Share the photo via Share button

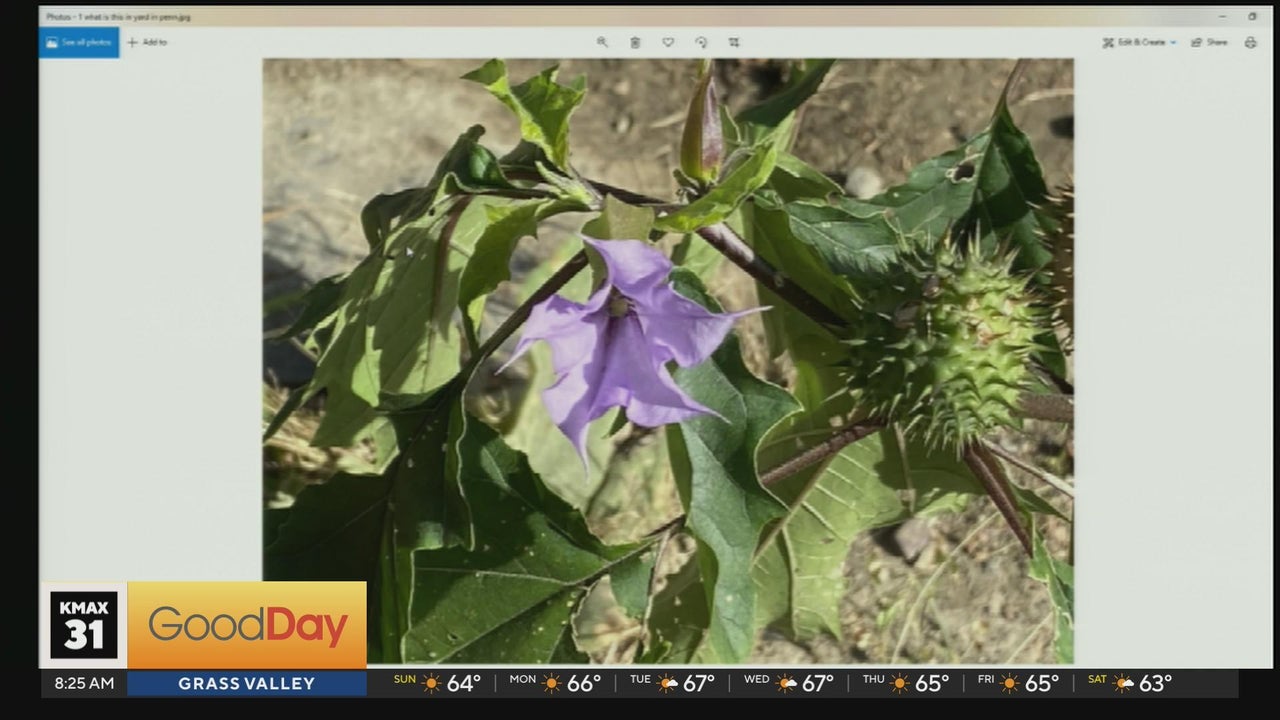pyautogui.click(x=1209, y=42)
